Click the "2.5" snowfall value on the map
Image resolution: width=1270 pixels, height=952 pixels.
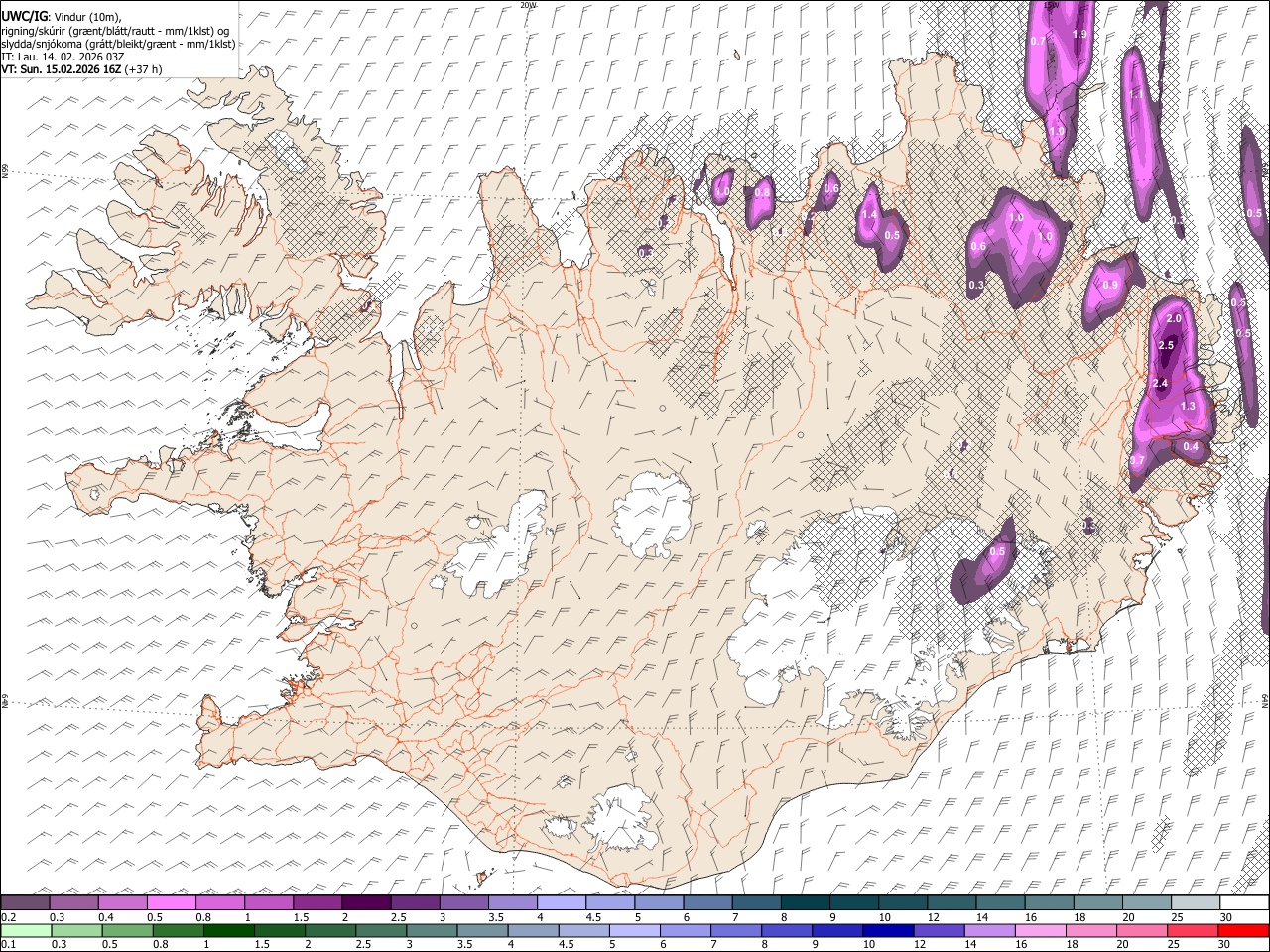1166,345
